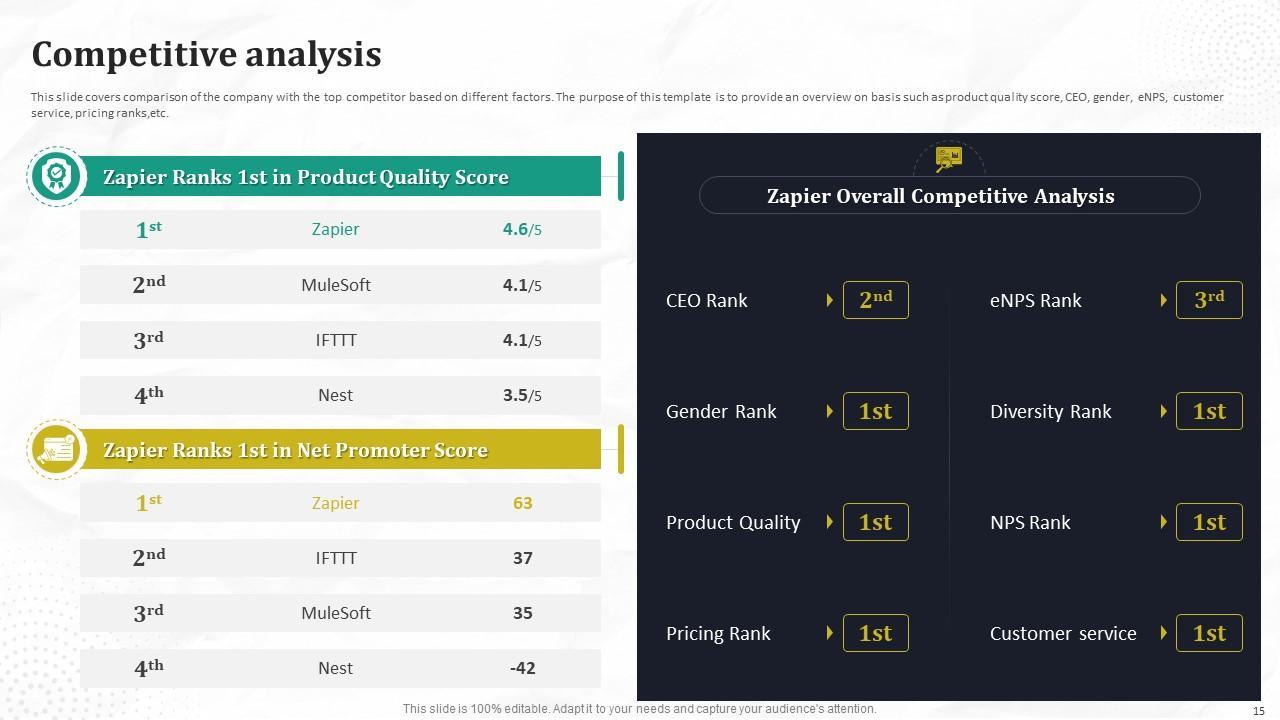Click the presentation icon above the analysis title
Image resolution: width=1280 pixels, height=720 pixels.
tap(948, 159)
